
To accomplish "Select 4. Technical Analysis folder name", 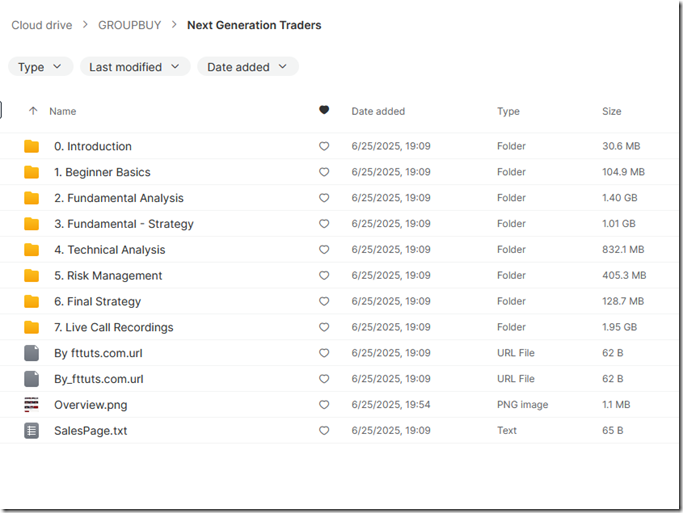I will (x=110, y=250).
